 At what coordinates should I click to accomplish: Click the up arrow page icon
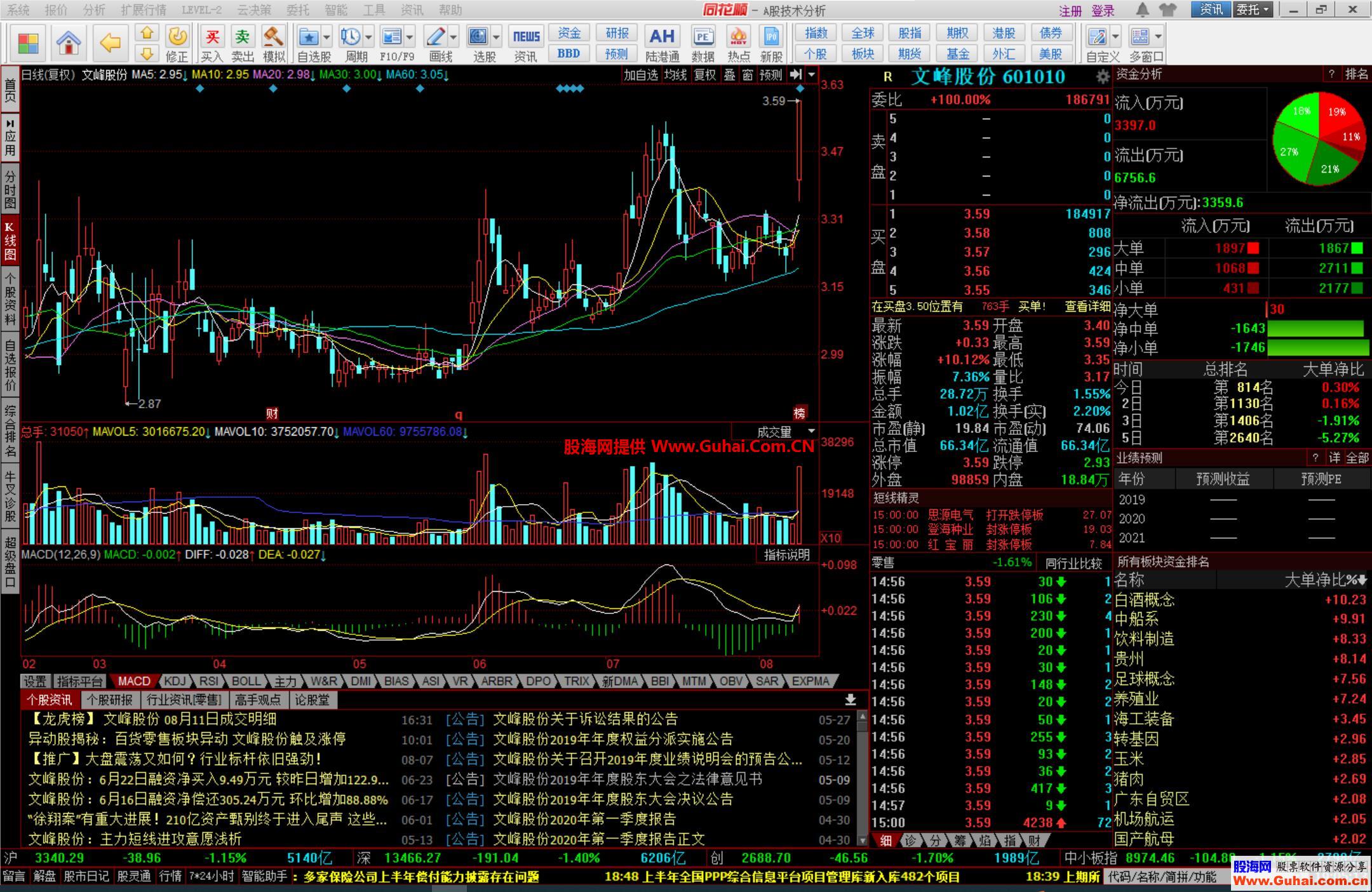(x=147, y=33)
